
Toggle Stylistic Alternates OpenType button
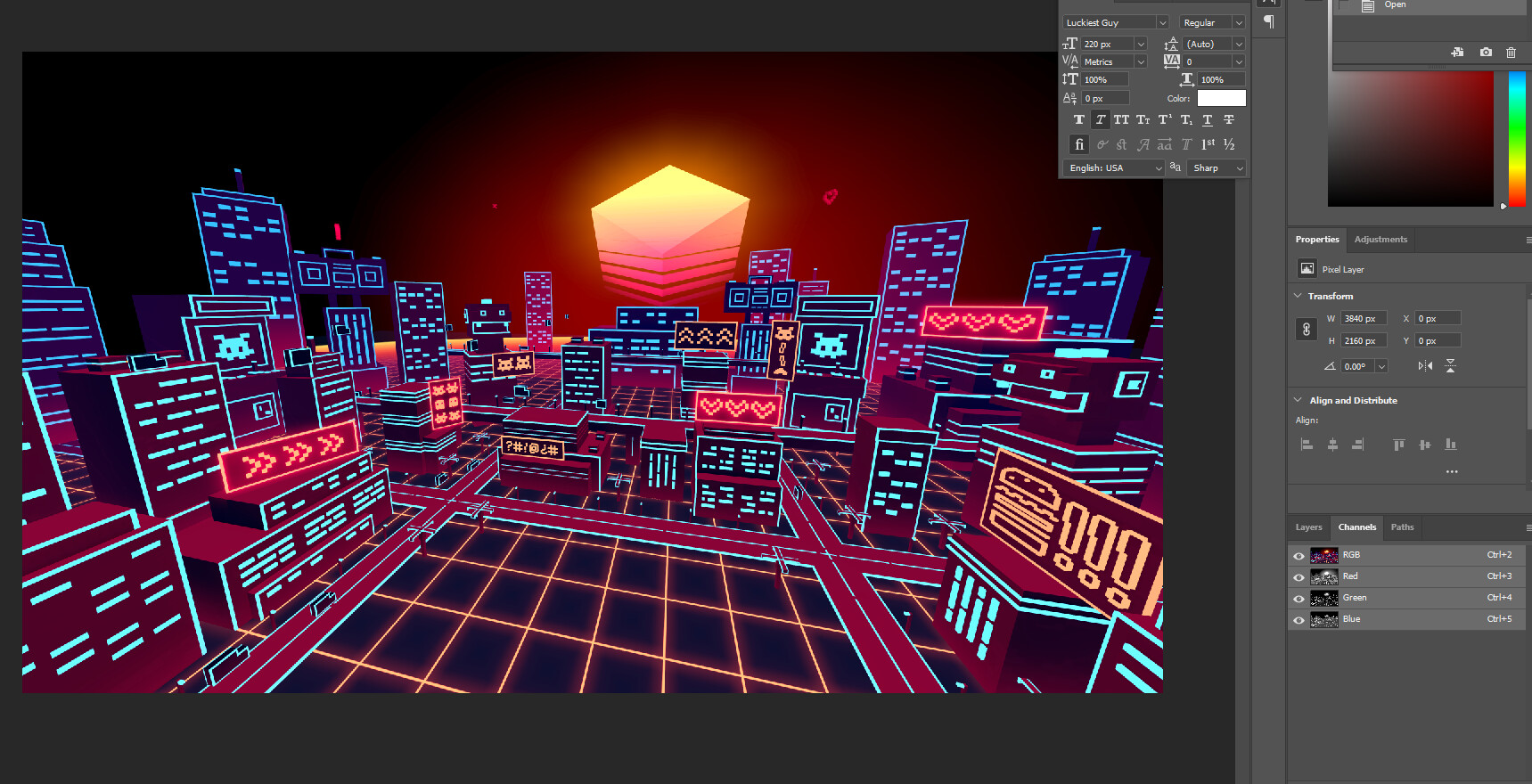[x=1165, y=144]
